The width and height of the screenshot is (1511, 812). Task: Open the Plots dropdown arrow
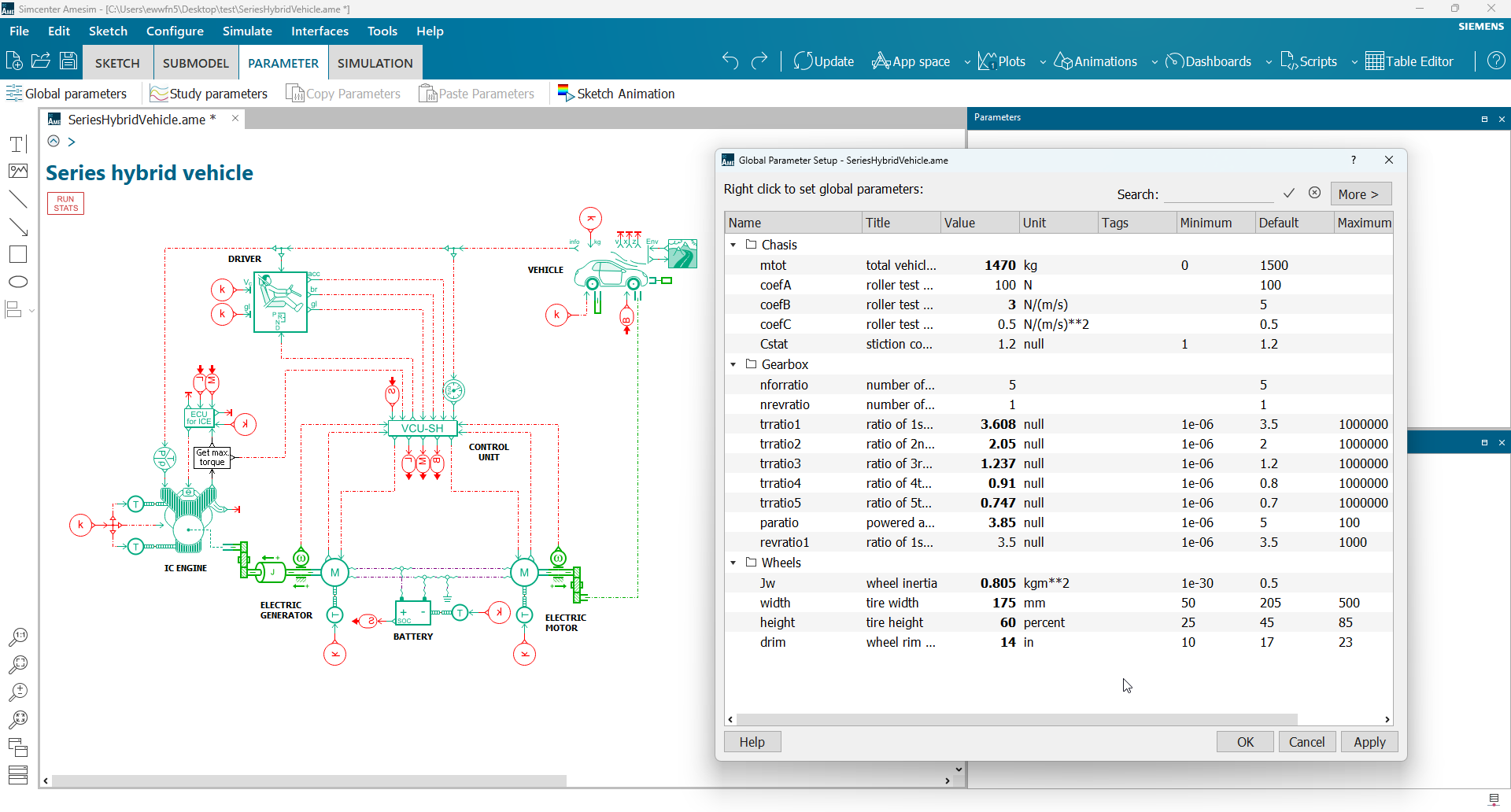[1043, 62]
